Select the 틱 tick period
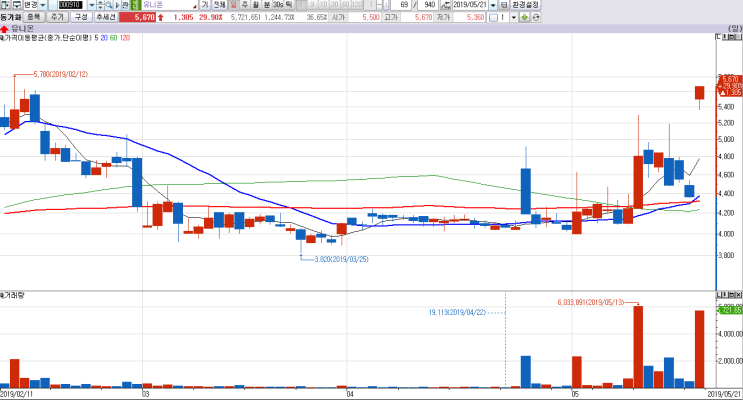 (289, 5)
